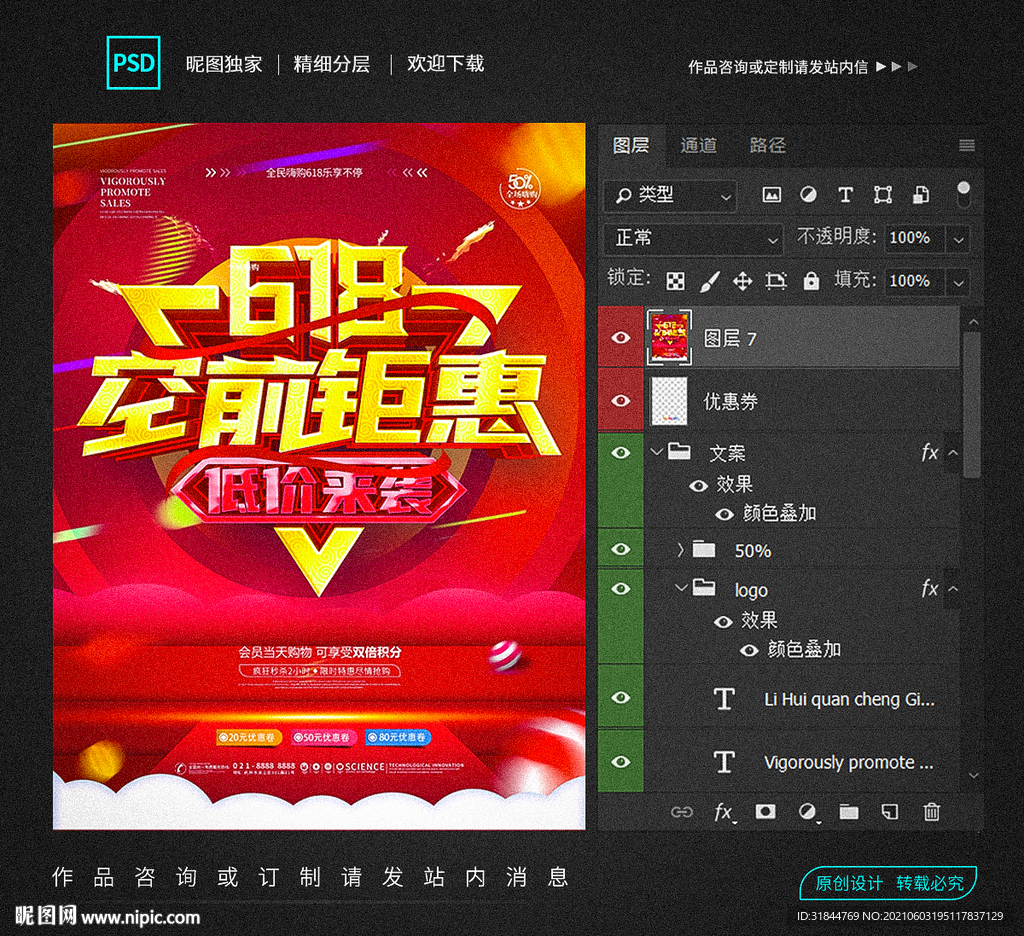This screenshot has width=1024, height=936.
Task: Open the panel hamburger menu
Action: click(x=966, y=146)
